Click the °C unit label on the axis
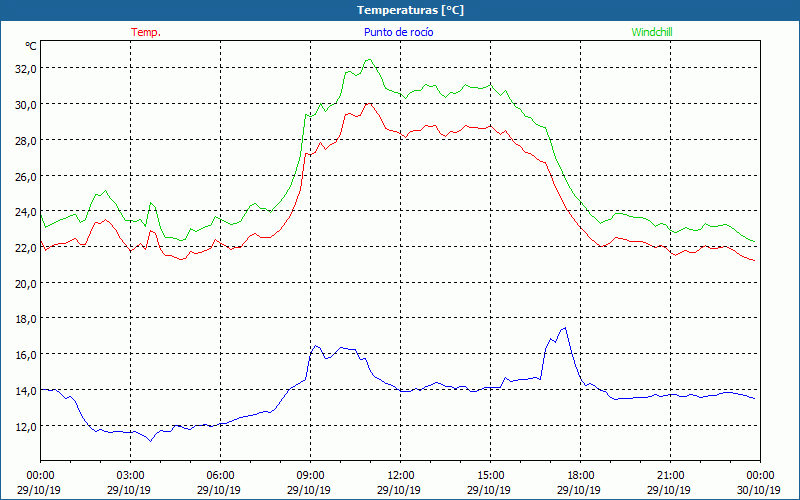The width and height of the screenshot is (800, 500). click(31, 46)
